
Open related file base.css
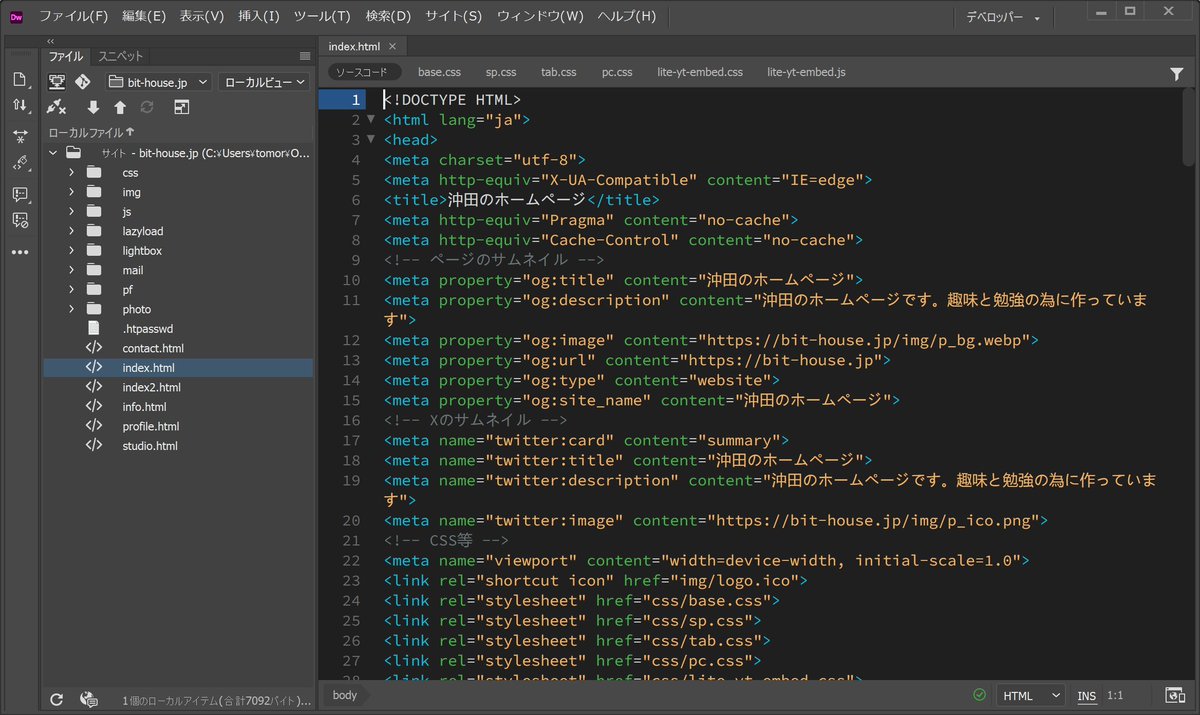(439, 72)
